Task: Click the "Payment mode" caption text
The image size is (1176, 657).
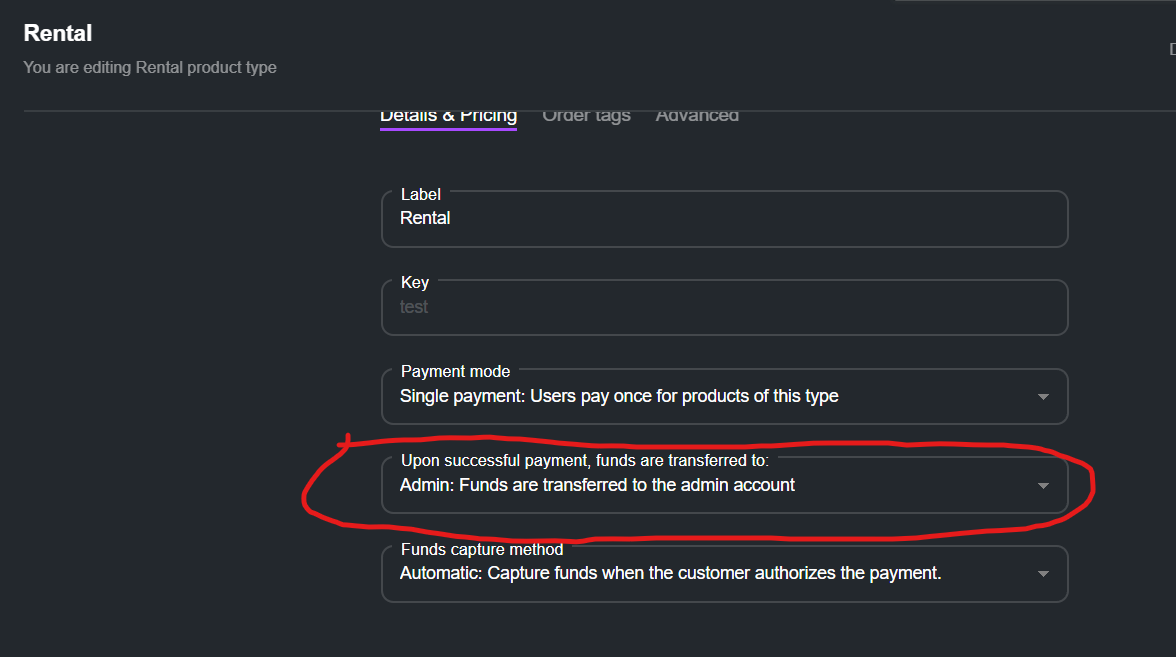Action: pyautogui.click(x=455, y=372)
